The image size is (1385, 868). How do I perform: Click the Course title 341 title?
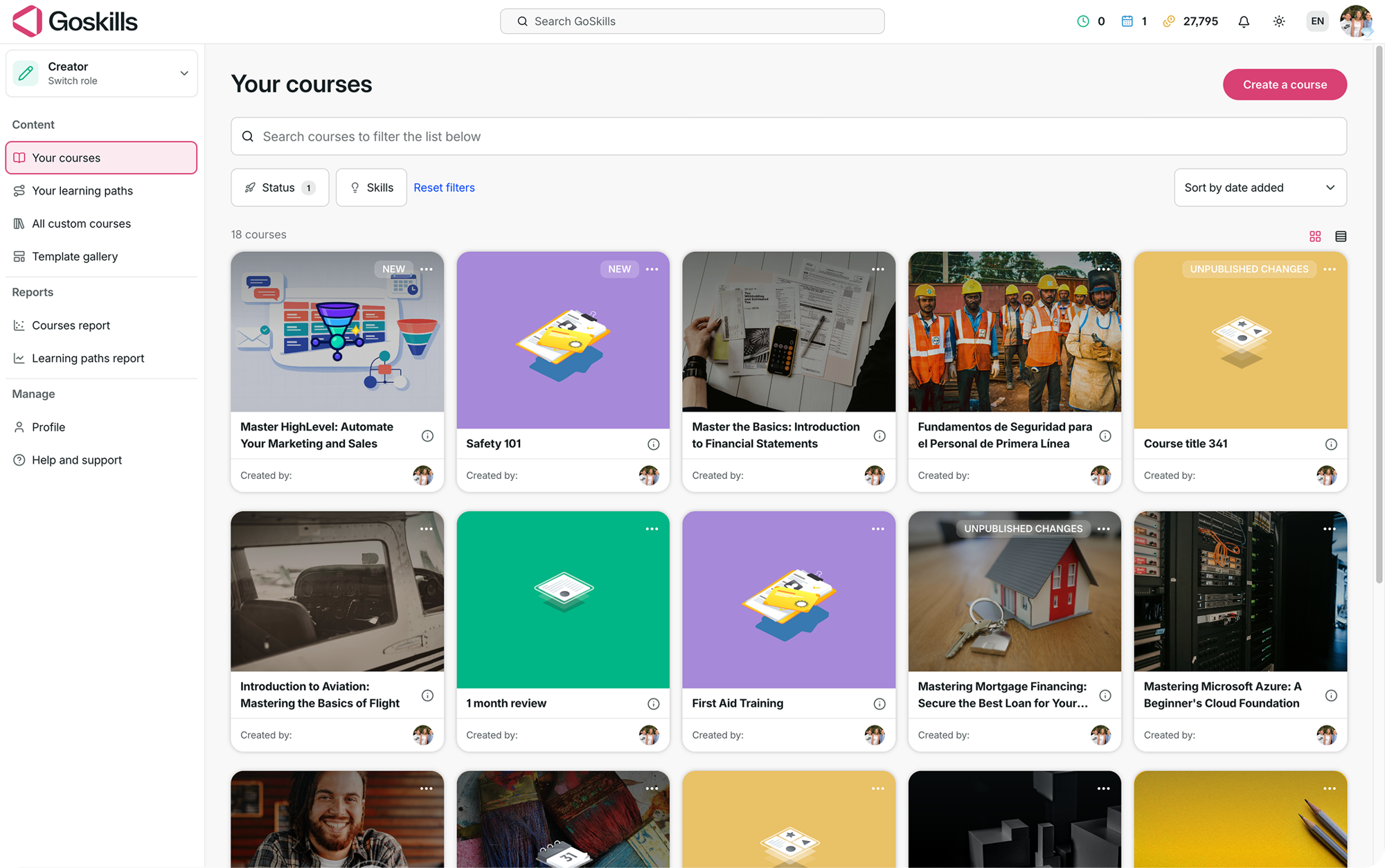pyautogui.click(x=1186, y=444)
